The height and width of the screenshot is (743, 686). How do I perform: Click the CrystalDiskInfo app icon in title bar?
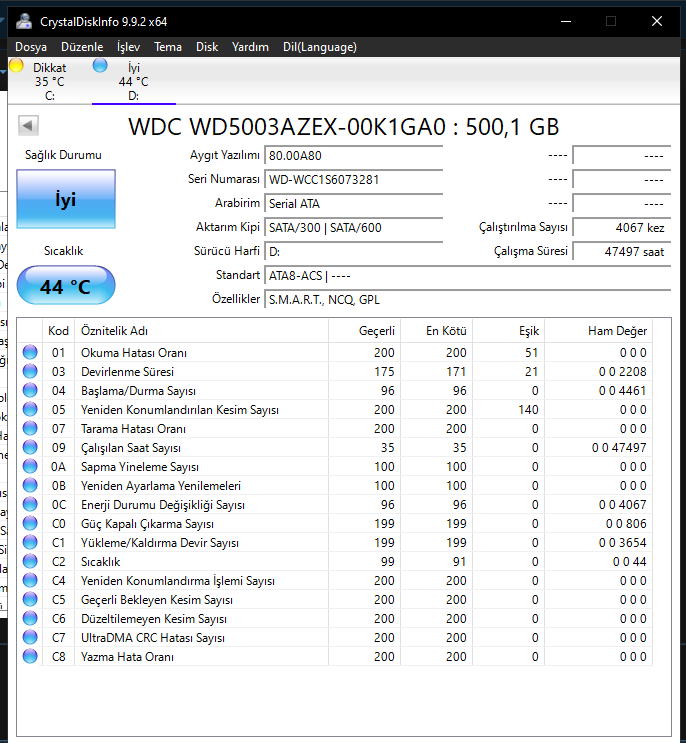coord(24,21)
